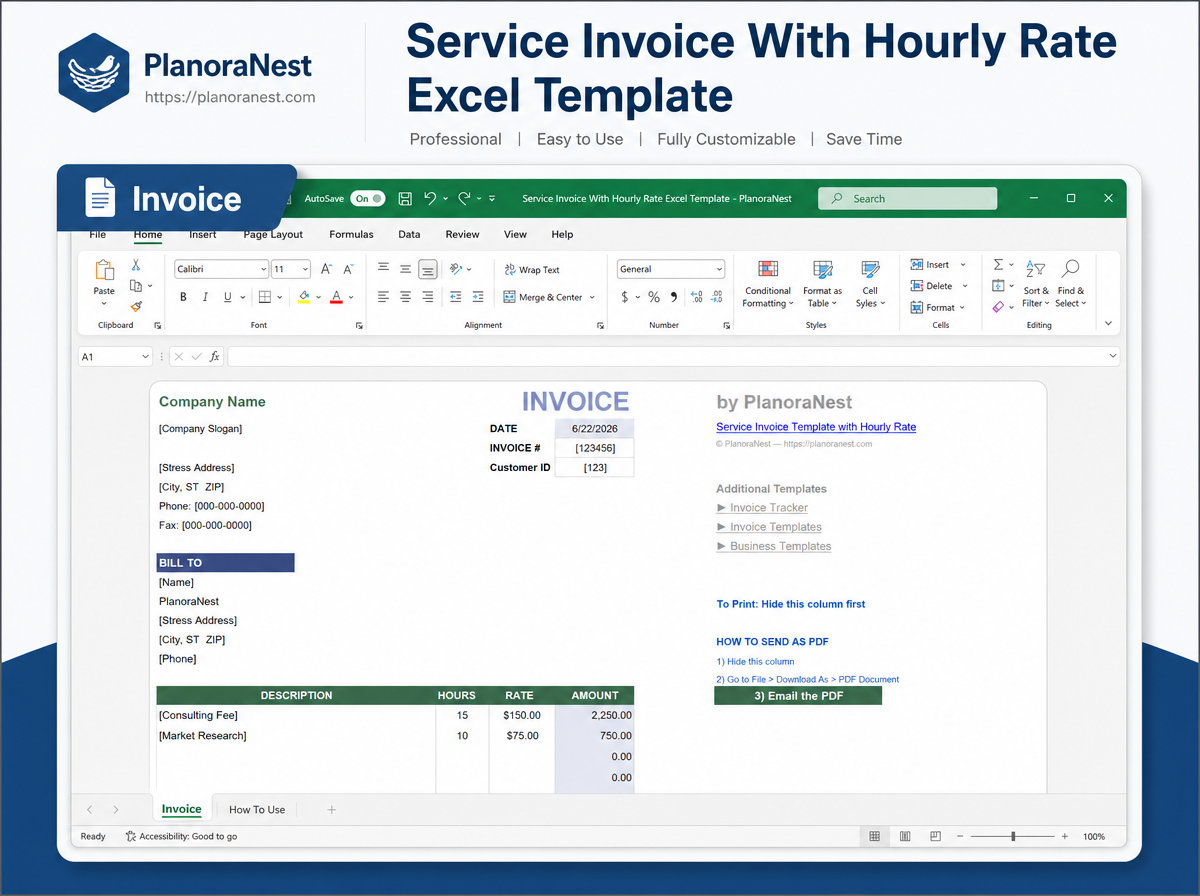
Task: Click the Increase Indent icon
Action: pos(478,297)
